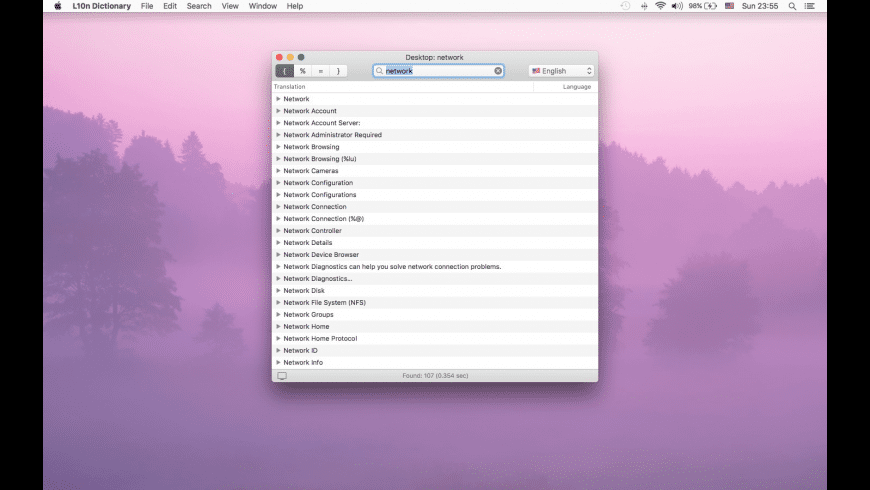Open the Window menu
The width and height of the screenshot is (870, 490).
point(262,6)
